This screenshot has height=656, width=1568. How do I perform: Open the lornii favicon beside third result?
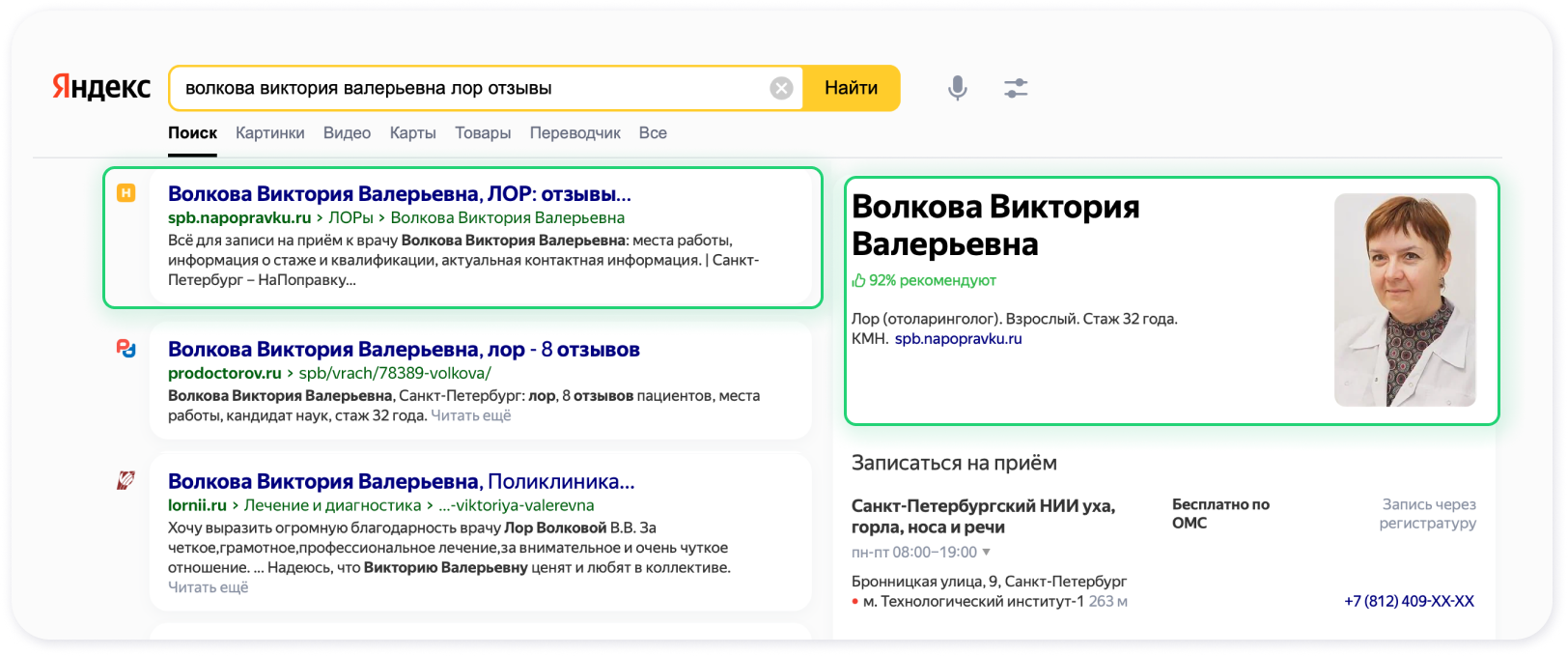(126, 480)
